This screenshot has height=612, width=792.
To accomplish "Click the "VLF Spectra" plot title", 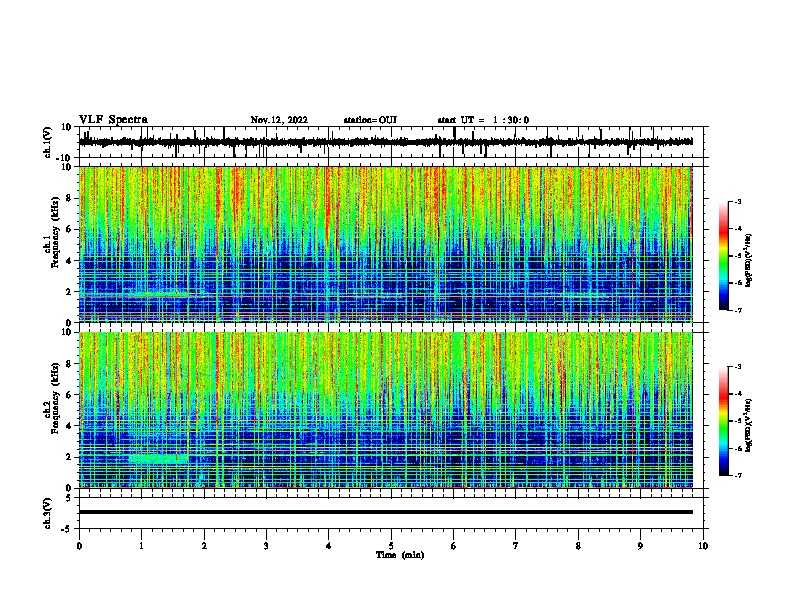I will pos(113,120).
